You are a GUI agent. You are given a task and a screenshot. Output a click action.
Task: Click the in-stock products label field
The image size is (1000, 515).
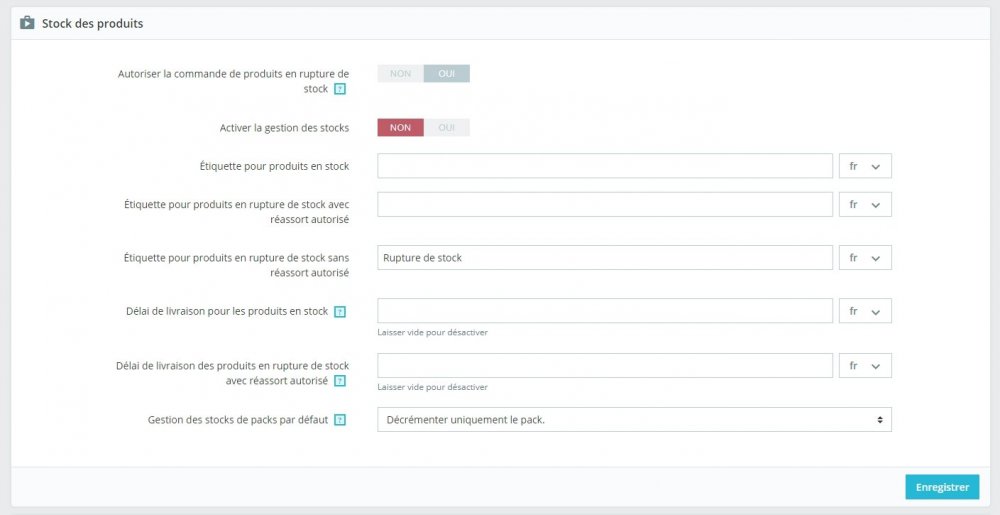605,166
